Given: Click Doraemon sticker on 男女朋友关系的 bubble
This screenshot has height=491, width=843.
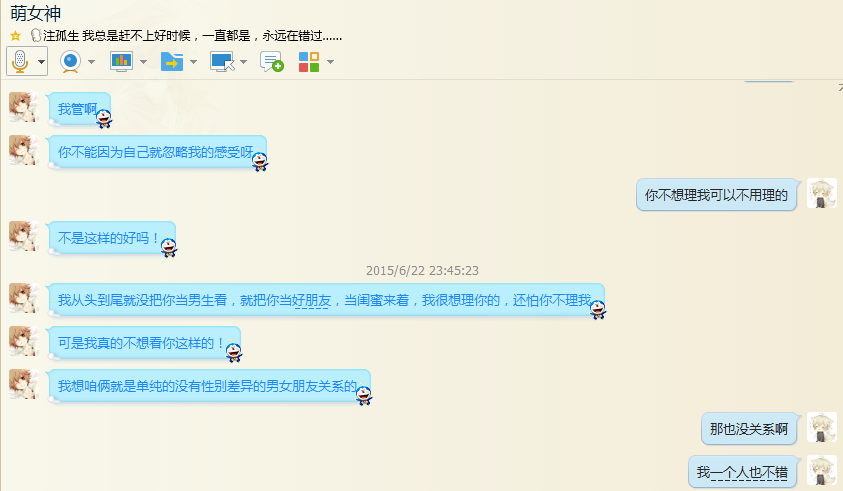Looking at the screenshot, I should [363, 395].
